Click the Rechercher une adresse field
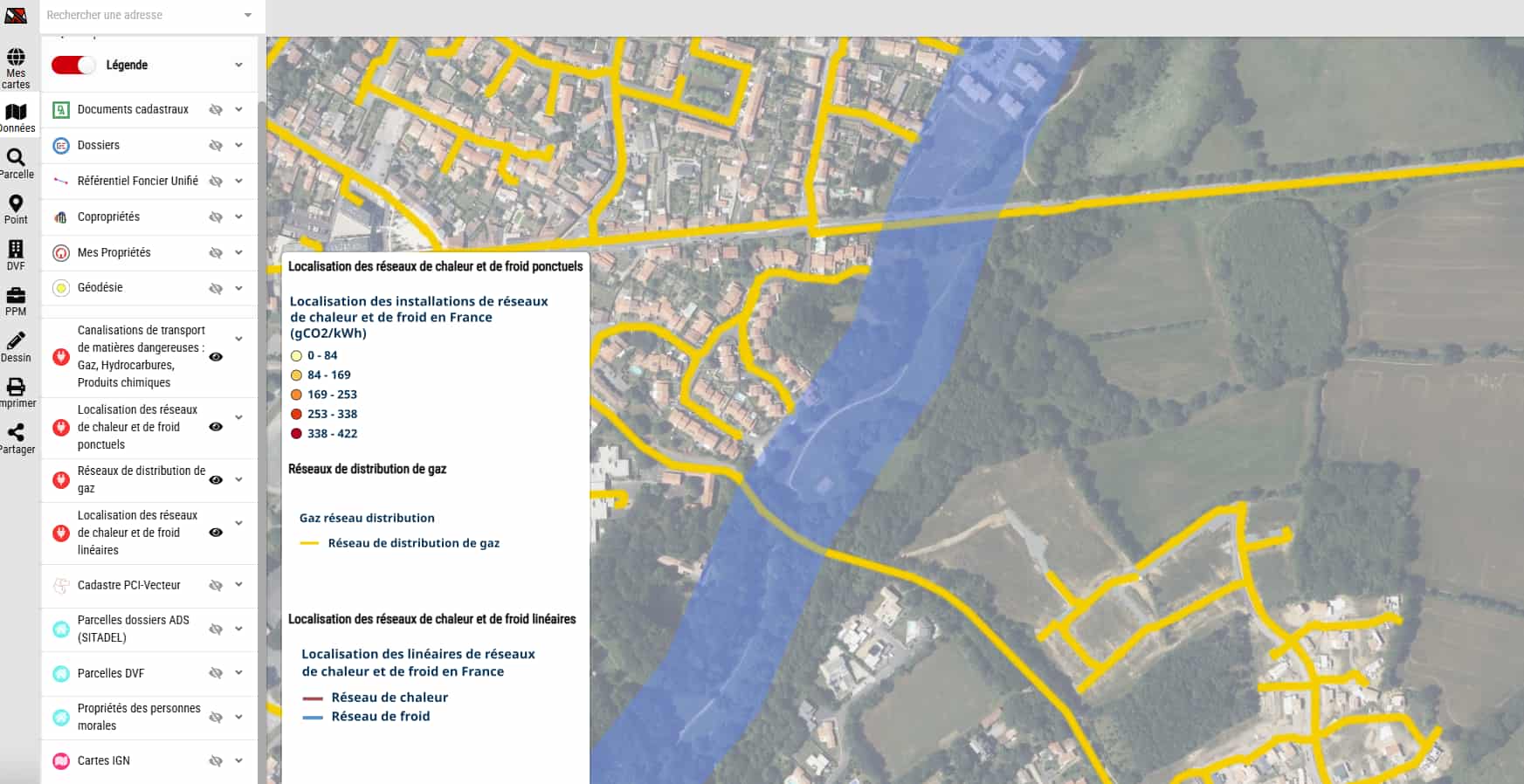Viewport: 1524px width, 784px height. tap(140, 16)
